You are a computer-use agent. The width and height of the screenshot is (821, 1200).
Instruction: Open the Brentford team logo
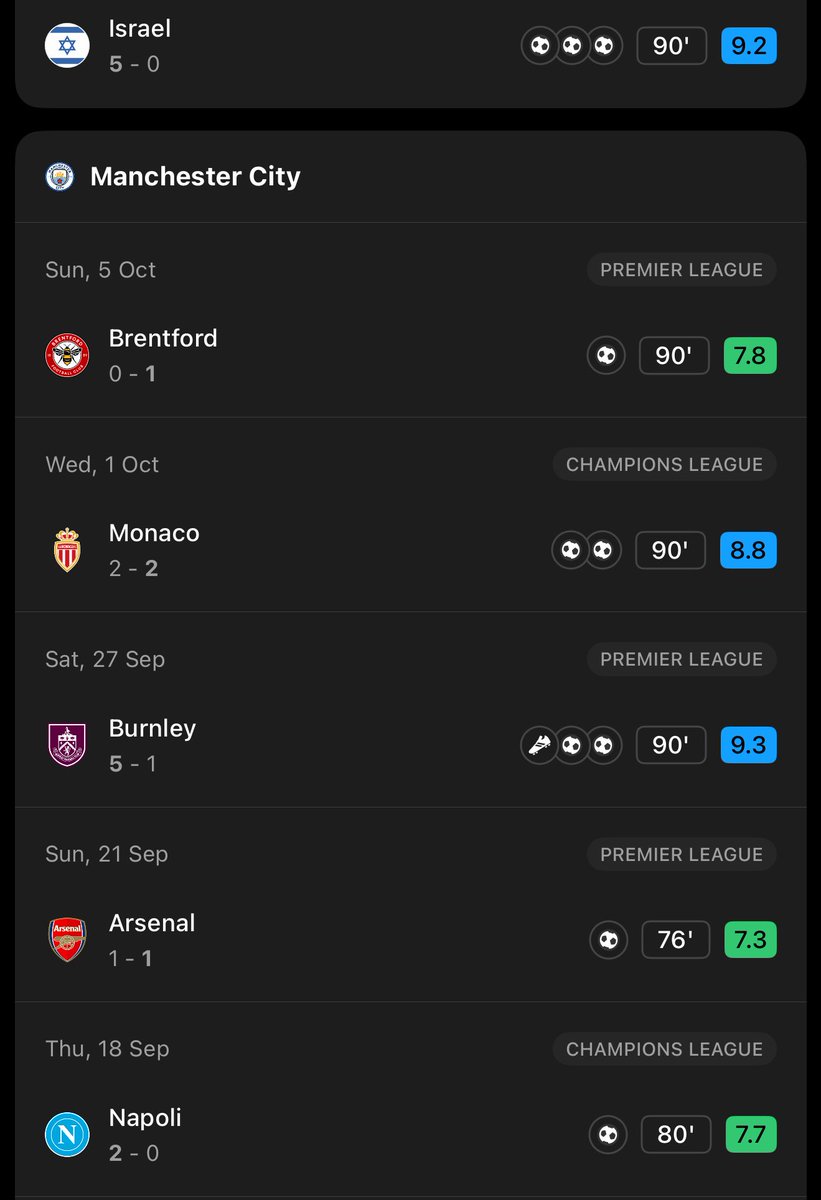coord(67,355)
